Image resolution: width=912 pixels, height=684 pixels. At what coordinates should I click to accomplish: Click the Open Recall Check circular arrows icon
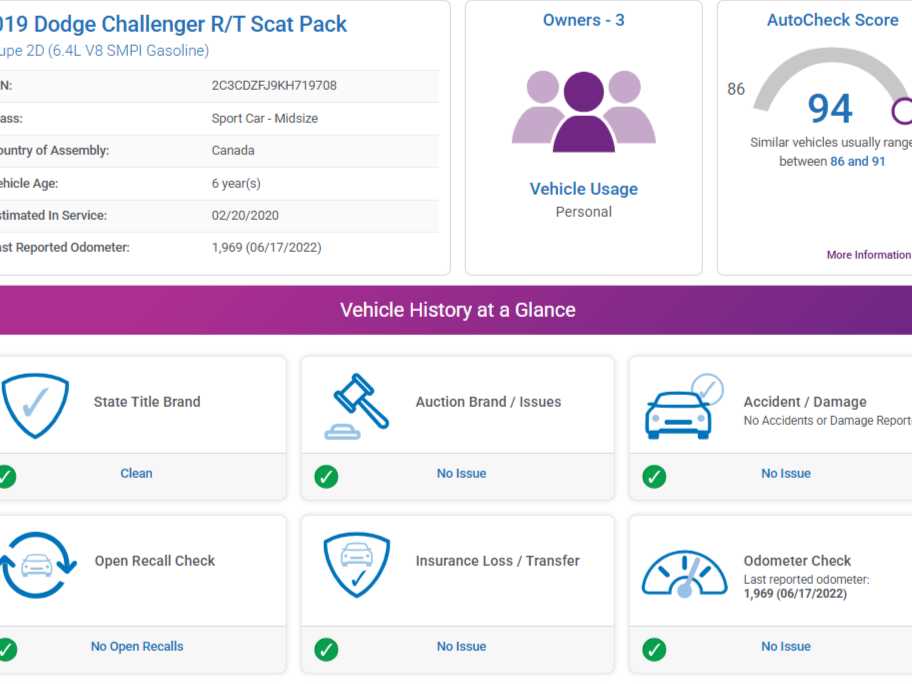point(38,565)
